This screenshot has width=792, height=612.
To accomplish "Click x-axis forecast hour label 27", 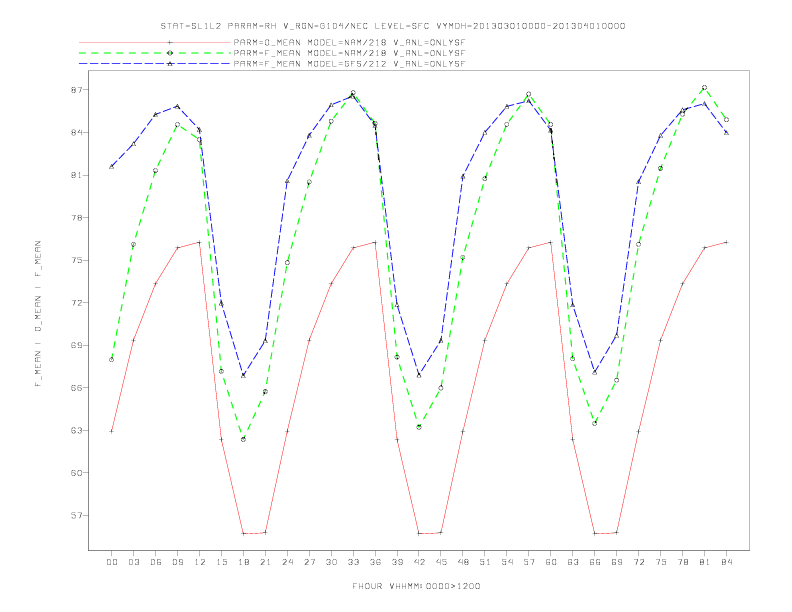I will (x=309, y=562).
